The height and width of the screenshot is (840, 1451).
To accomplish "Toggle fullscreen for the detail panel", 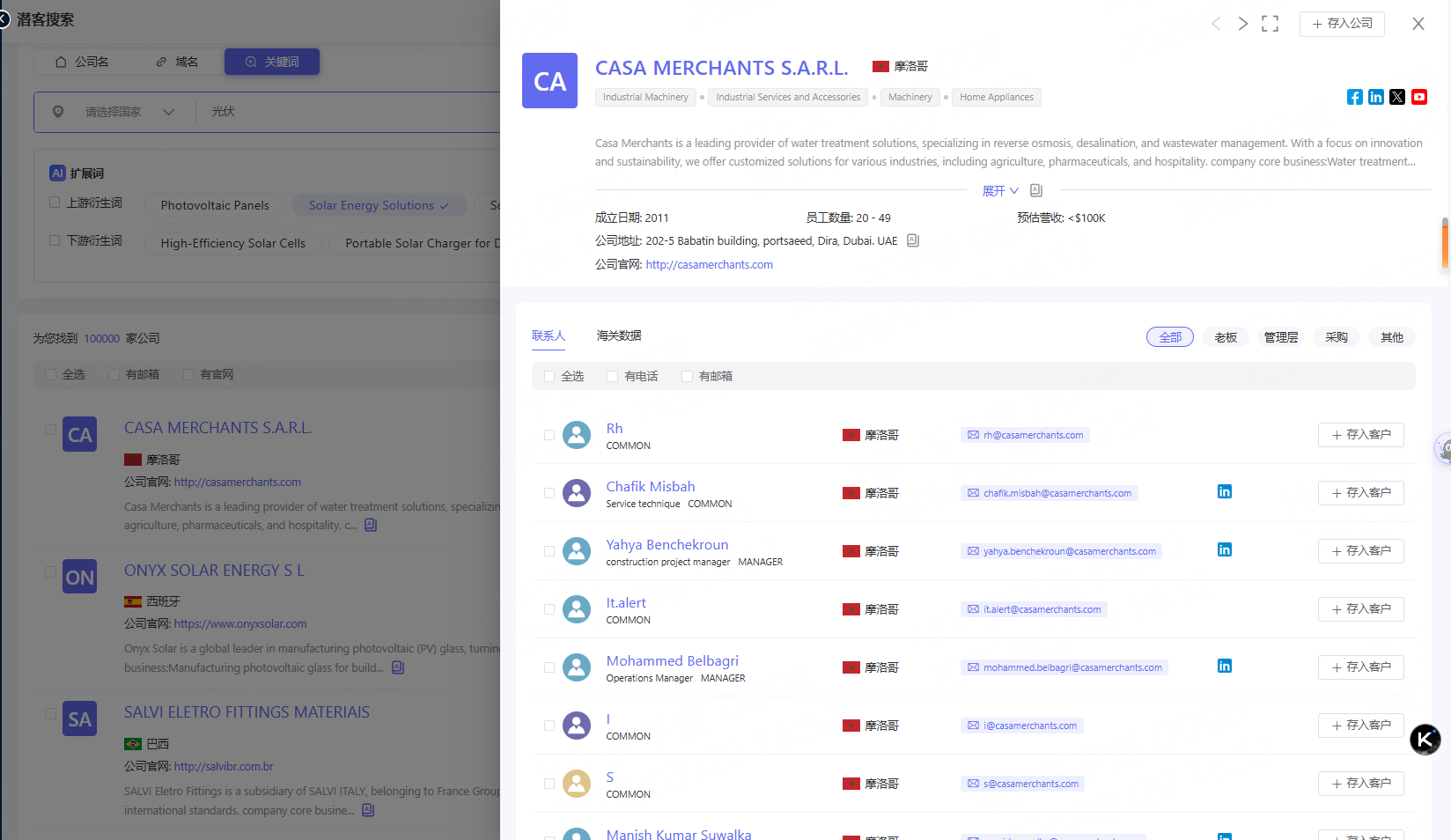I will click(x=1270, y=24).
